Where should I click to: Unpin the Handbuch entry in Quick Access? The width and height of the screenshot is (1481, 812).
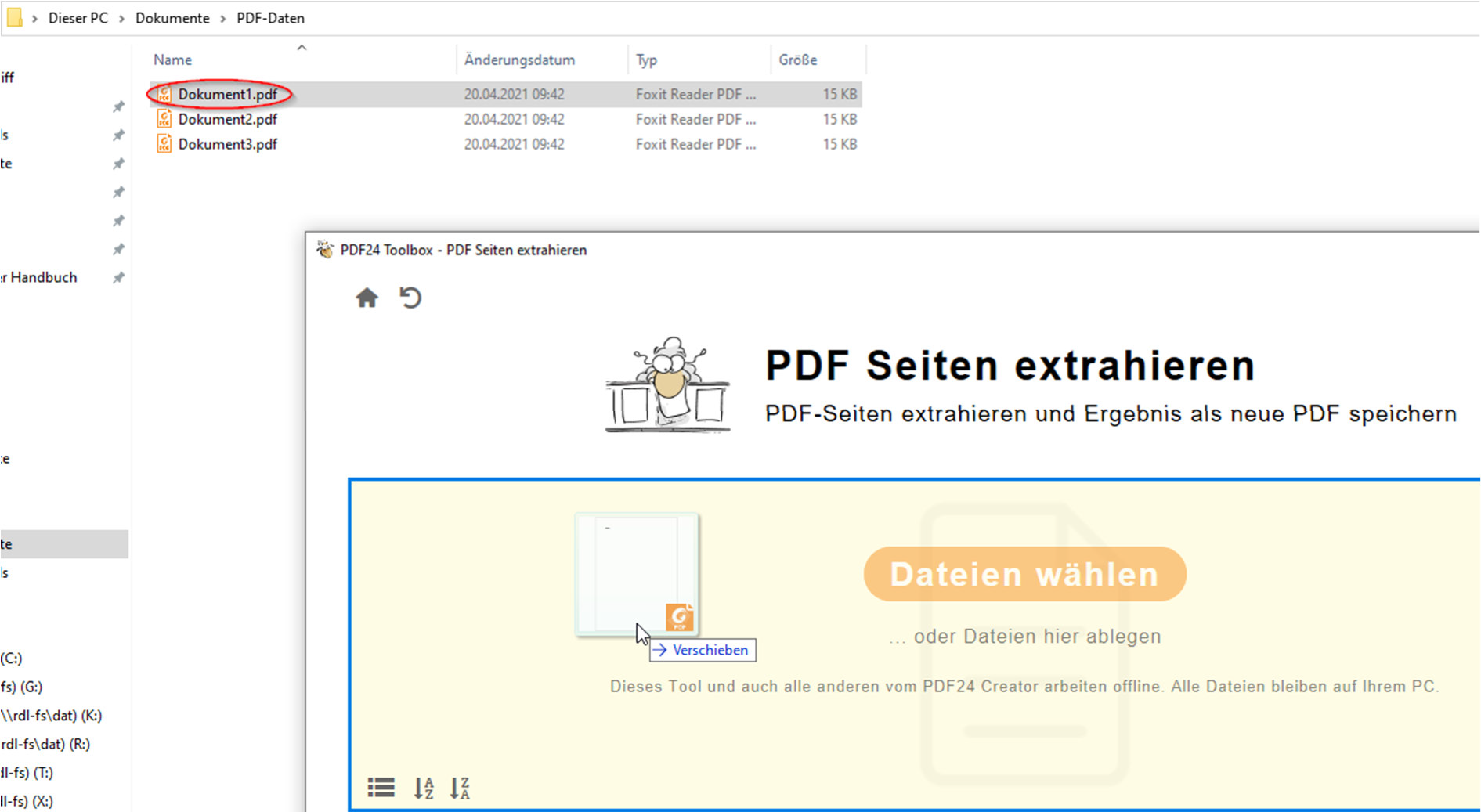(x=118, y=276)
